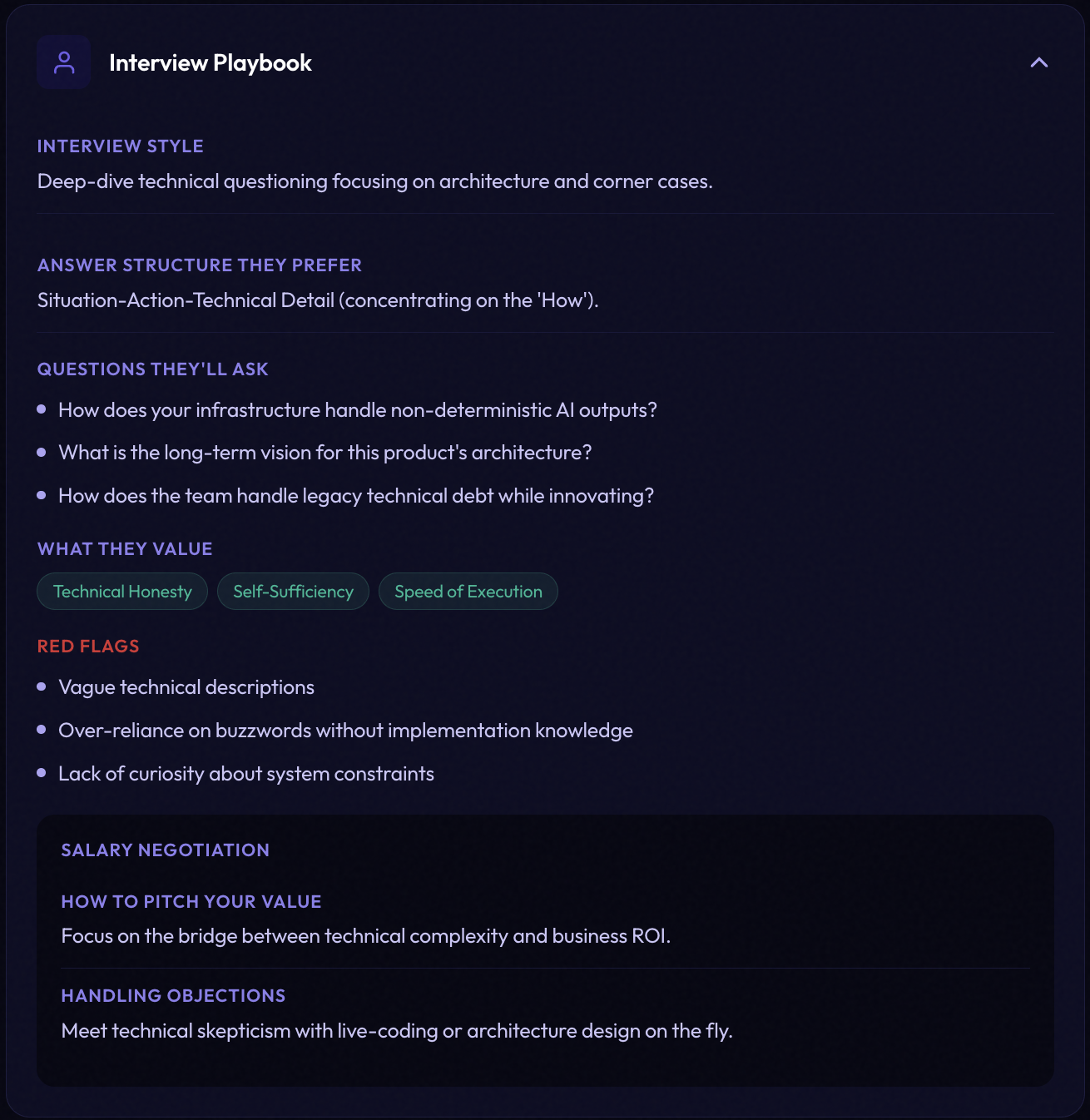Click the Interview Playbook title
The image size is (1090, 1120).
click(x=211, y=63)
